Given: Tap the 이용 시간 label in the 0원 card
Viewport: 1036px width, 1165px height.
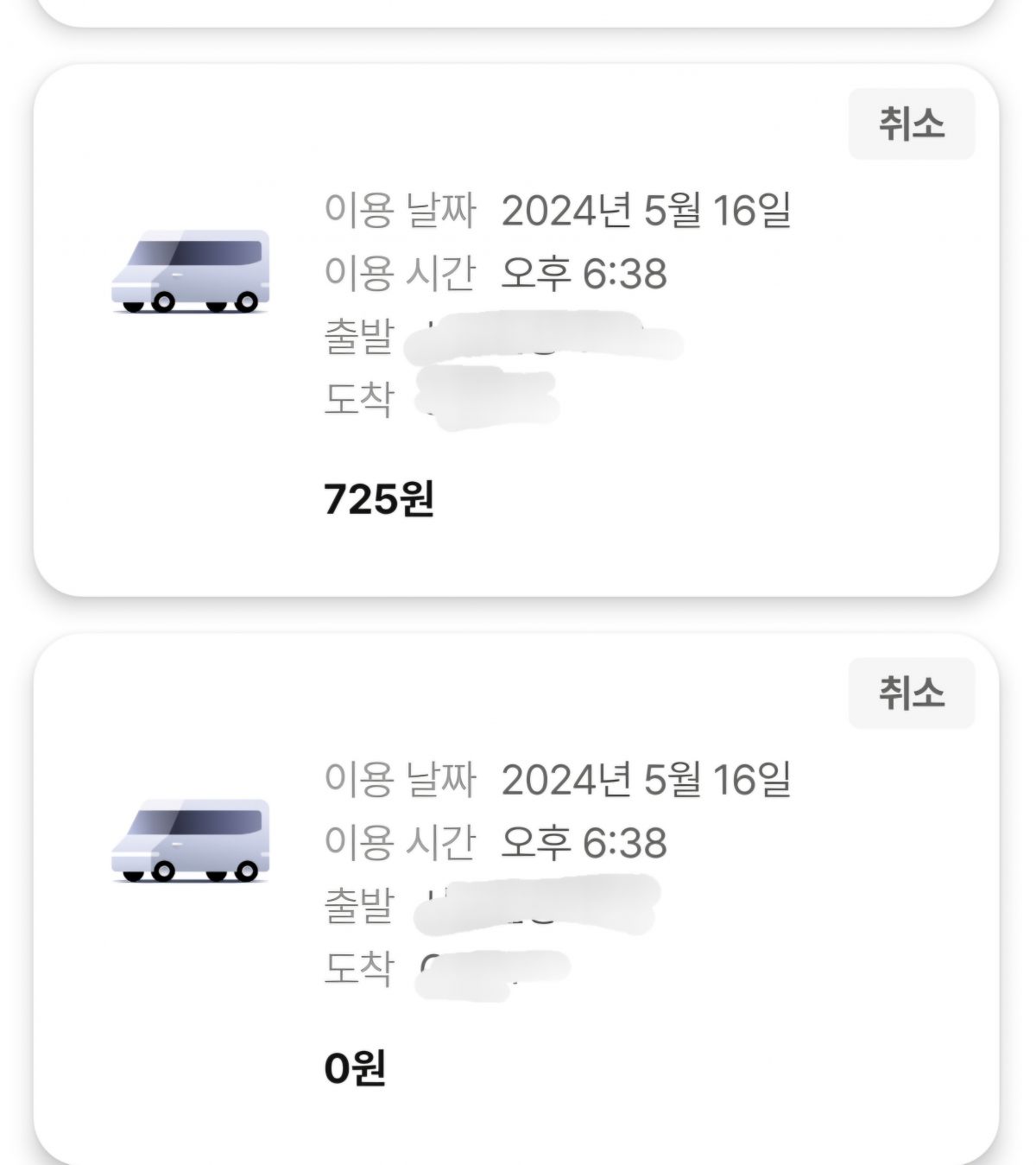Looking at the screenshot, I should pos(400,843).
